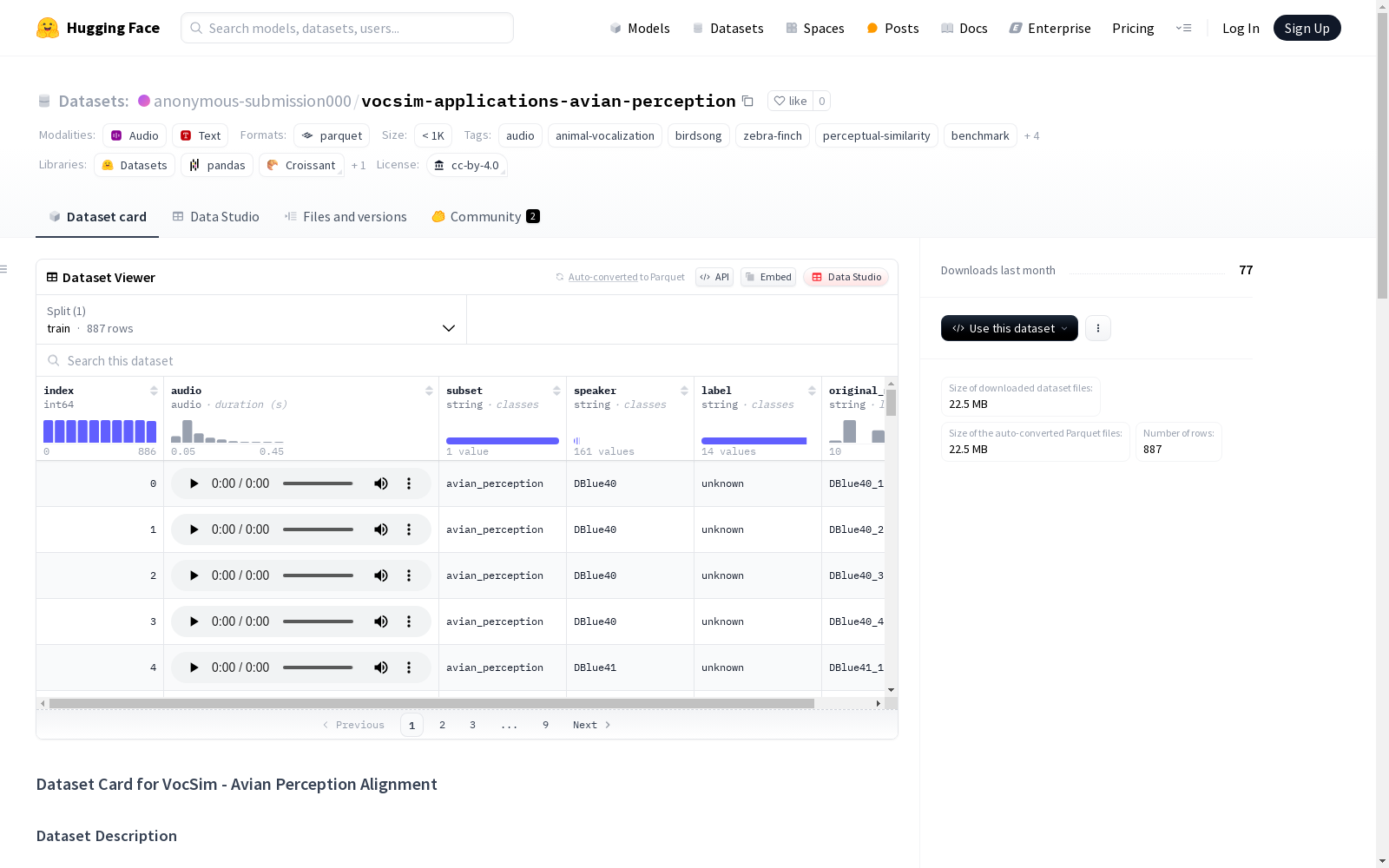Screen dimensions: 1389x868
Task: Play audio in row 0
Action: pos(194,483)
